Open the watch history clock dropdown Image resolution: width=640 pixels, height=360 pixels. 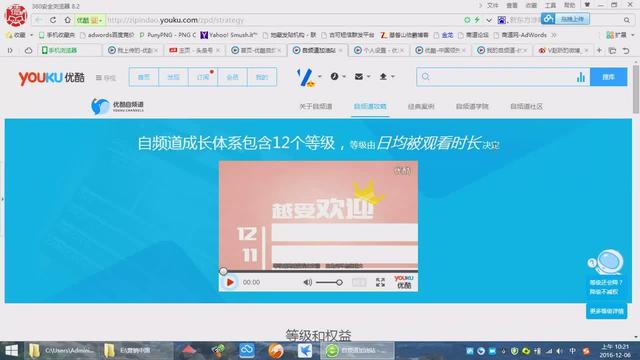click(338, 76)
